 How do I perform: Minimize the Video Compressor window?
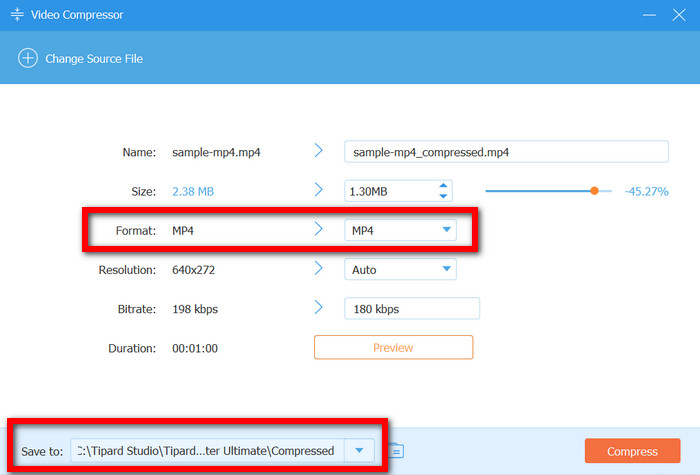(649, 15)
